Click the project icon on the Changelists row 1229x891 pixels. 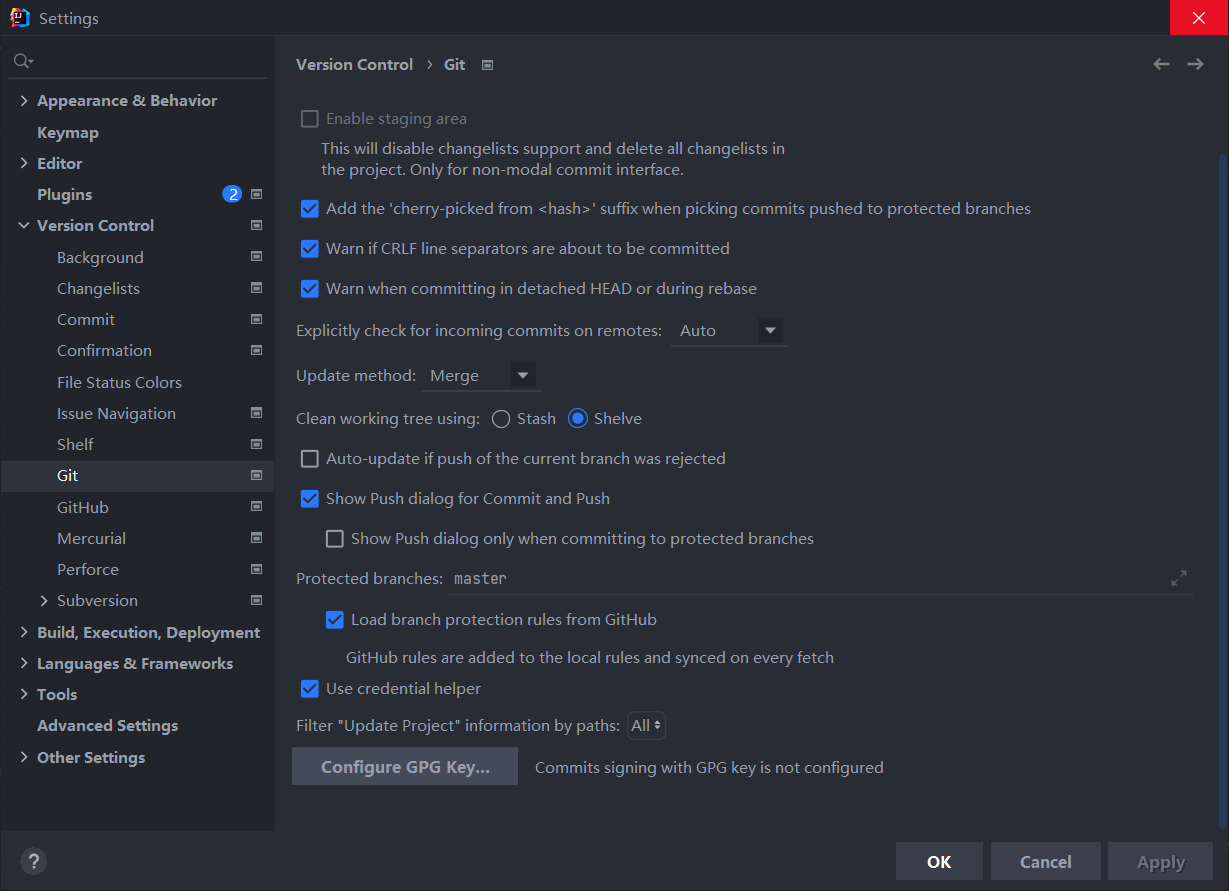point(256,288)
